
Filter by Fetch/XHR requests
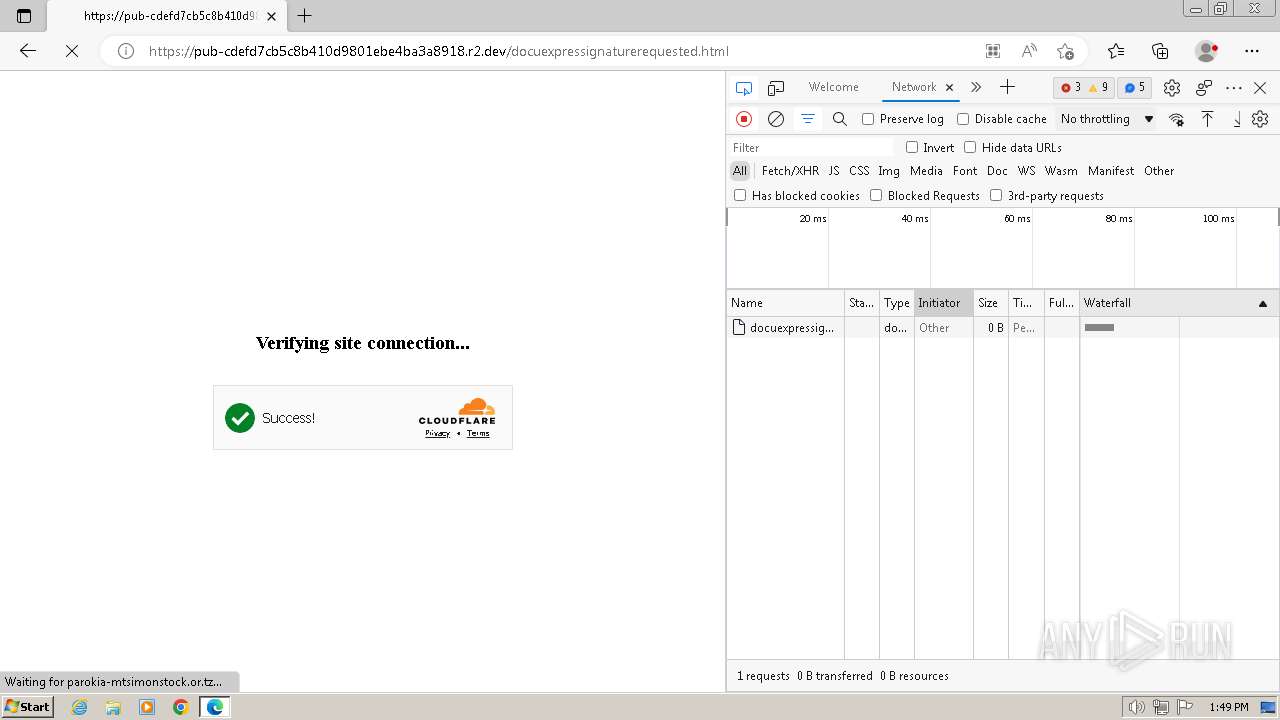[790, 171]
